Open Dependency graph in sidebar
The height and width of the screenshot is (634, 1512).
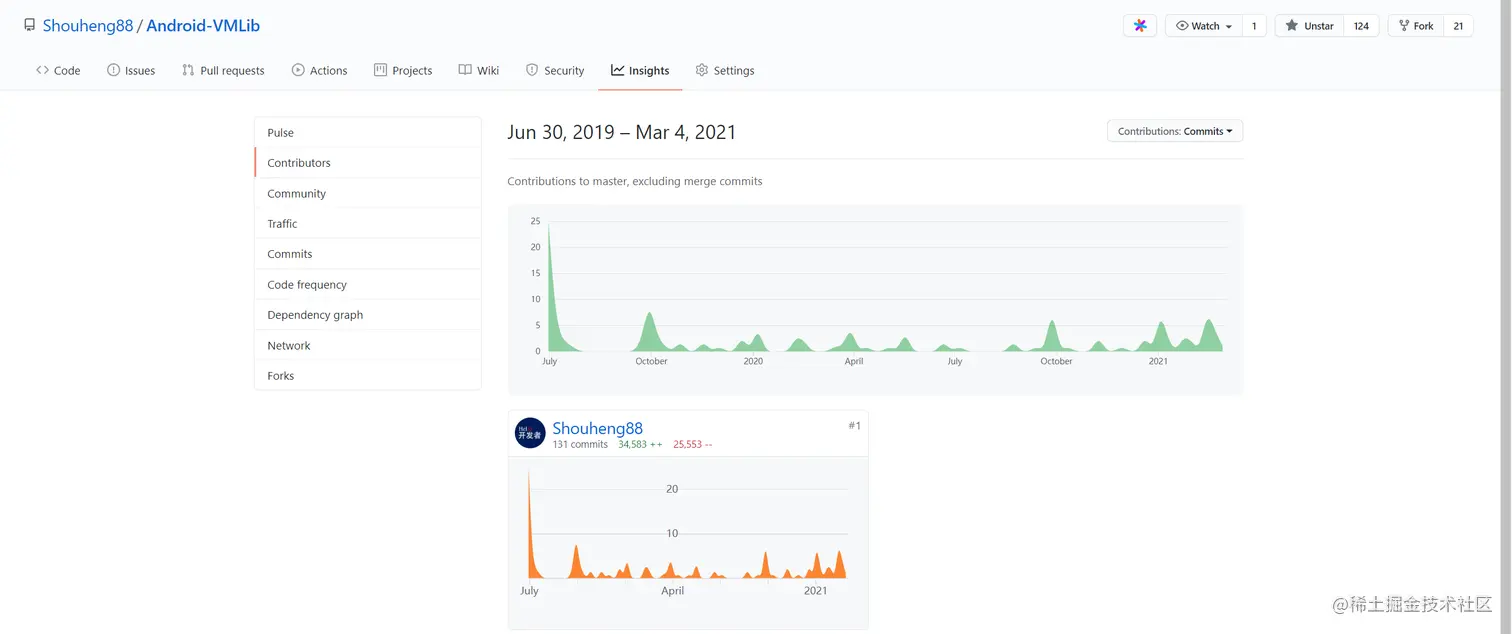(368, 315)
